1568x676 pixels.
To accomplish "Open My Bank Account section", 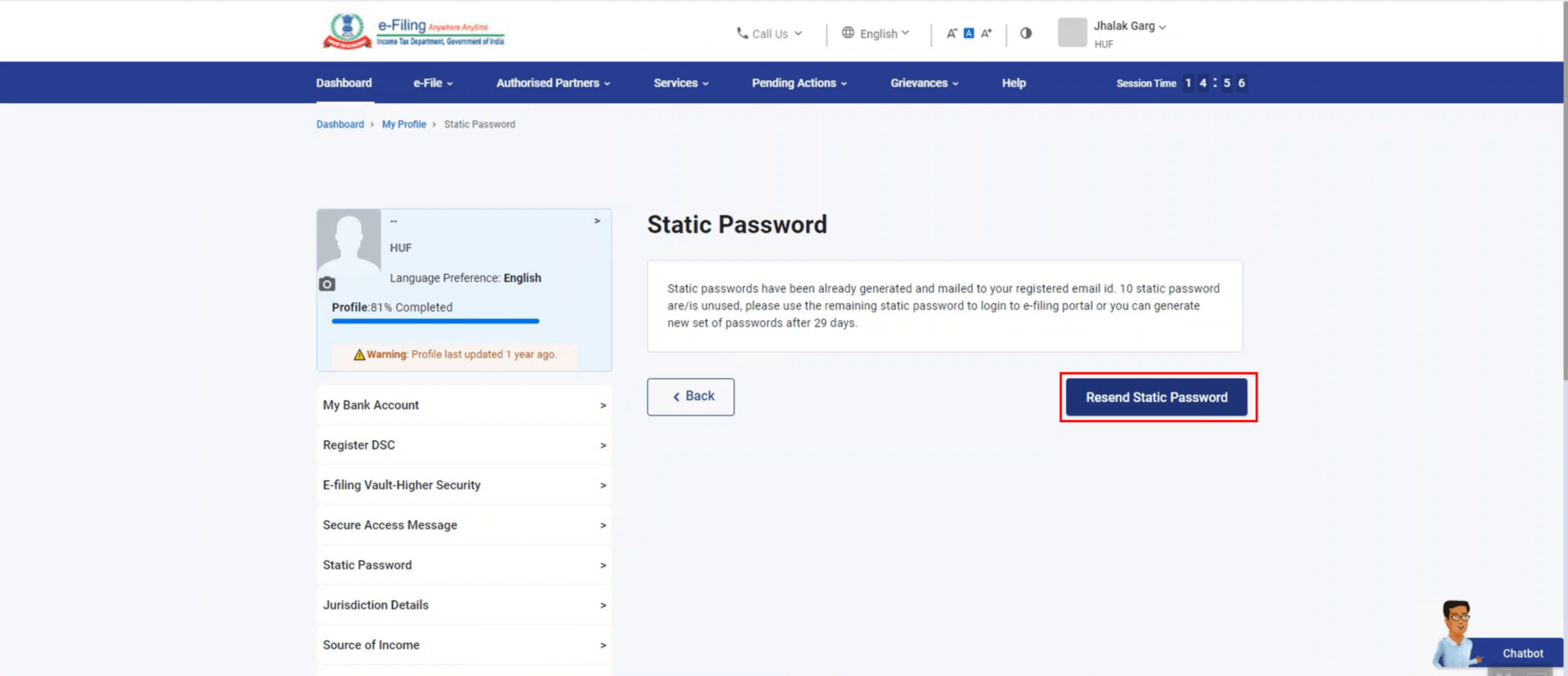I will pyautogui.click(x=464, y=405).
